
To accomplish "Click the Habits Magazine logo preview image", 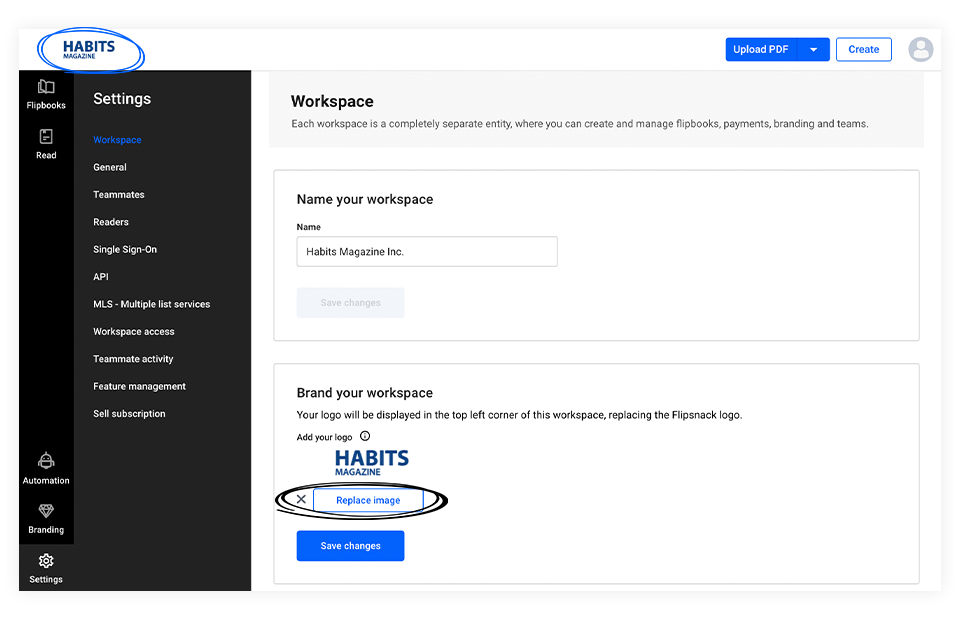I will pyautogui.click(x=372, y=463).
